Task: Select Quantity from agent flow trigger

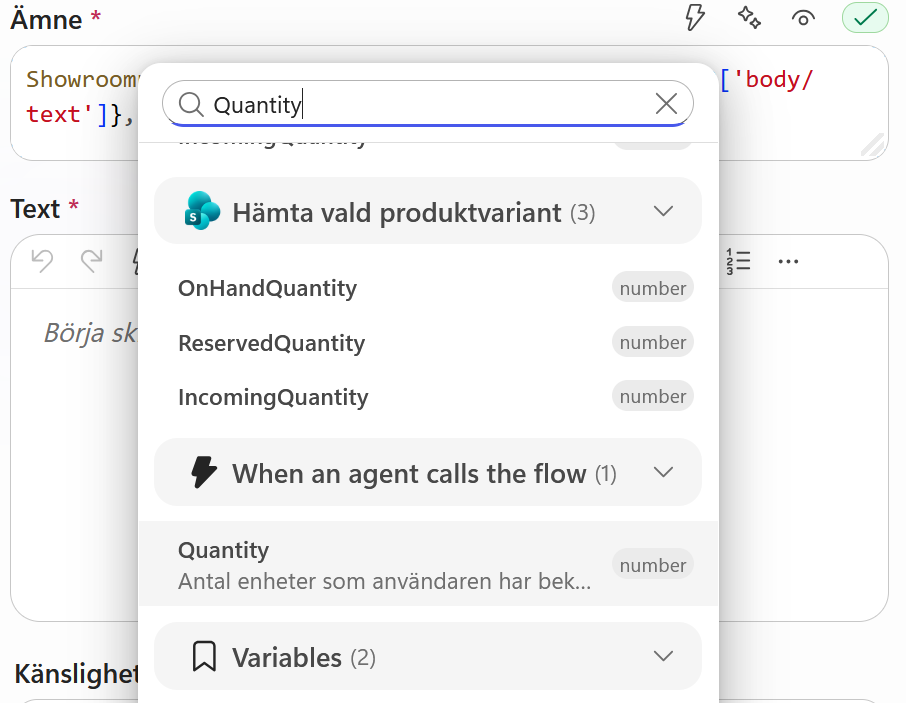Action: pos(428,564)
